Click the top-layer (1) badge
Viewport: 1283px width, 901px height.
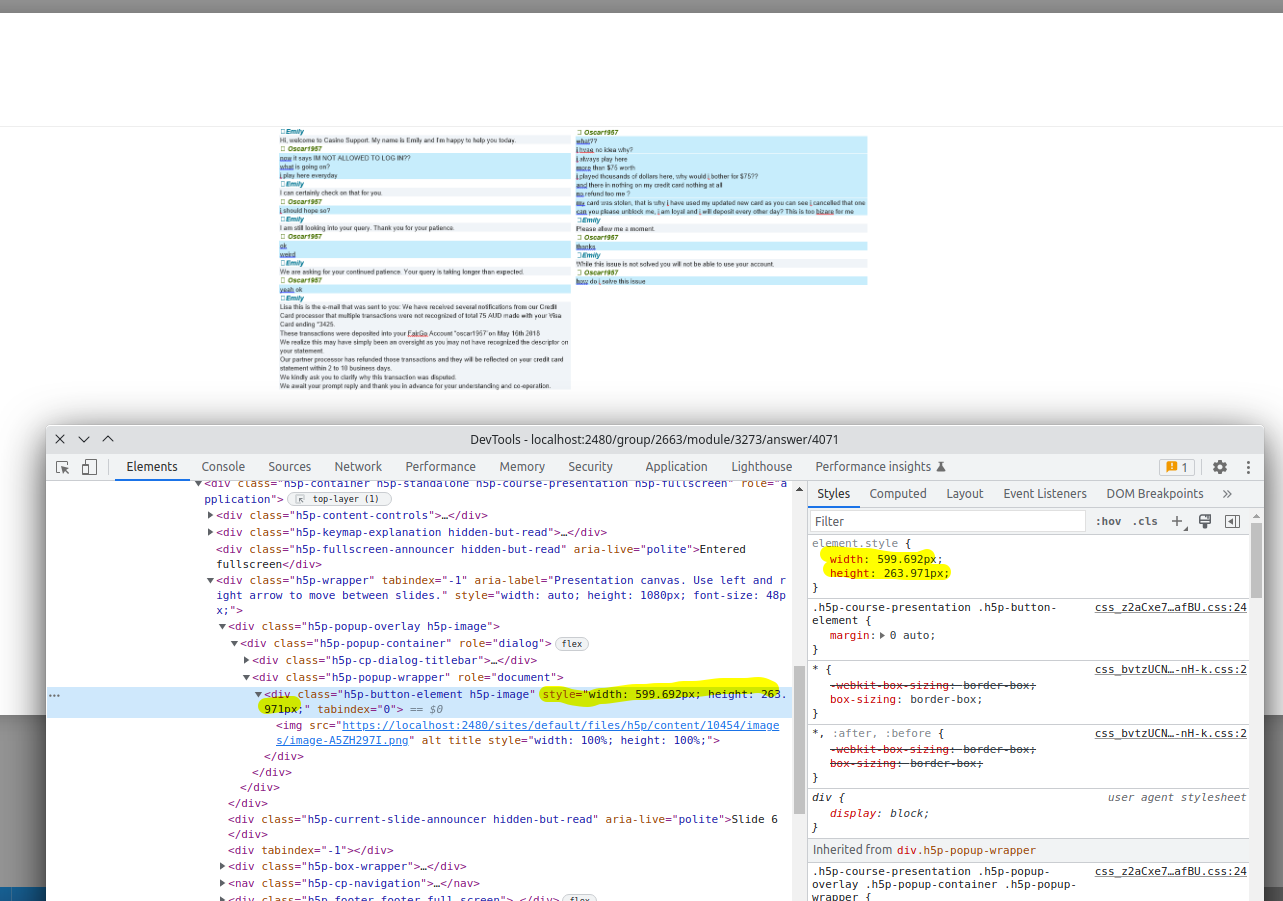point(340,498)
